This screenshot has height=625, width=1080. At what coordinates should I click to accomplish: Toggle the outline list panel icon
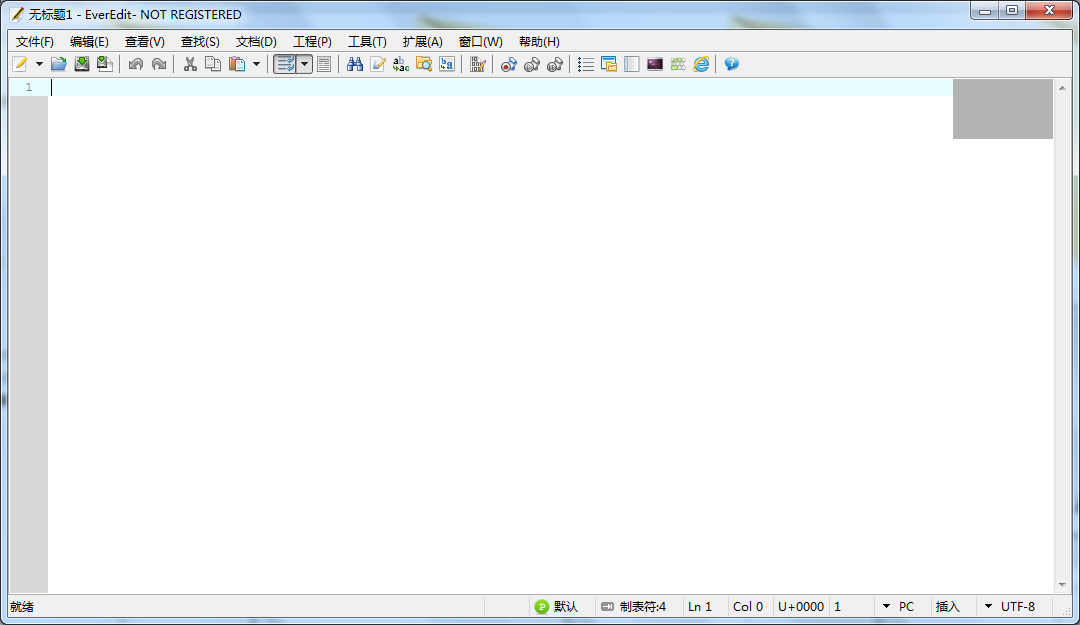point(586,64)
